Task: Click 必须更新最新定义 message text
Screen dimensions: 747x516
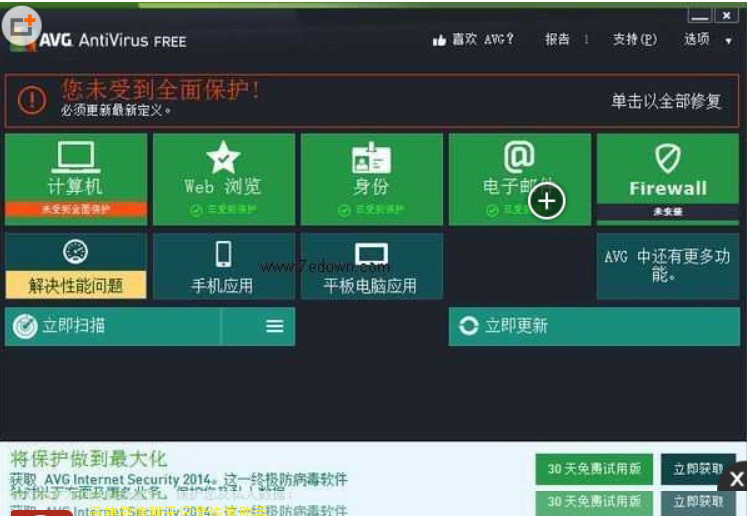Action: coord(116,111)
